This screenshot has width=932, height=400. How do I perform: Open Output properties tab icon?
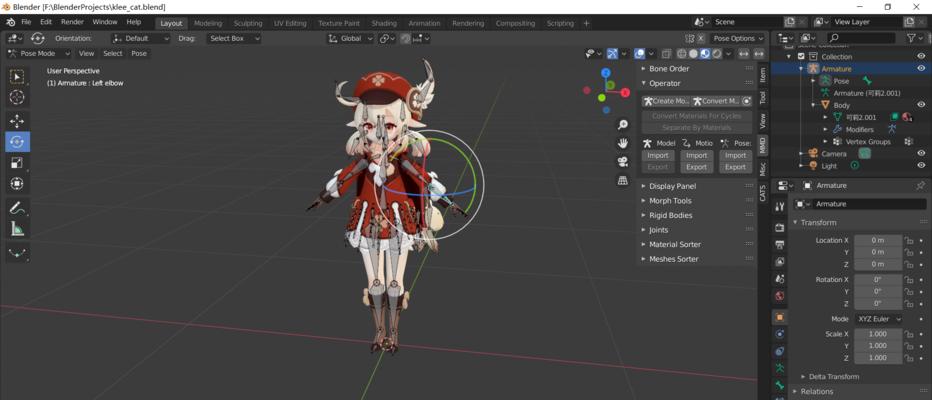(x=780, y=244)
